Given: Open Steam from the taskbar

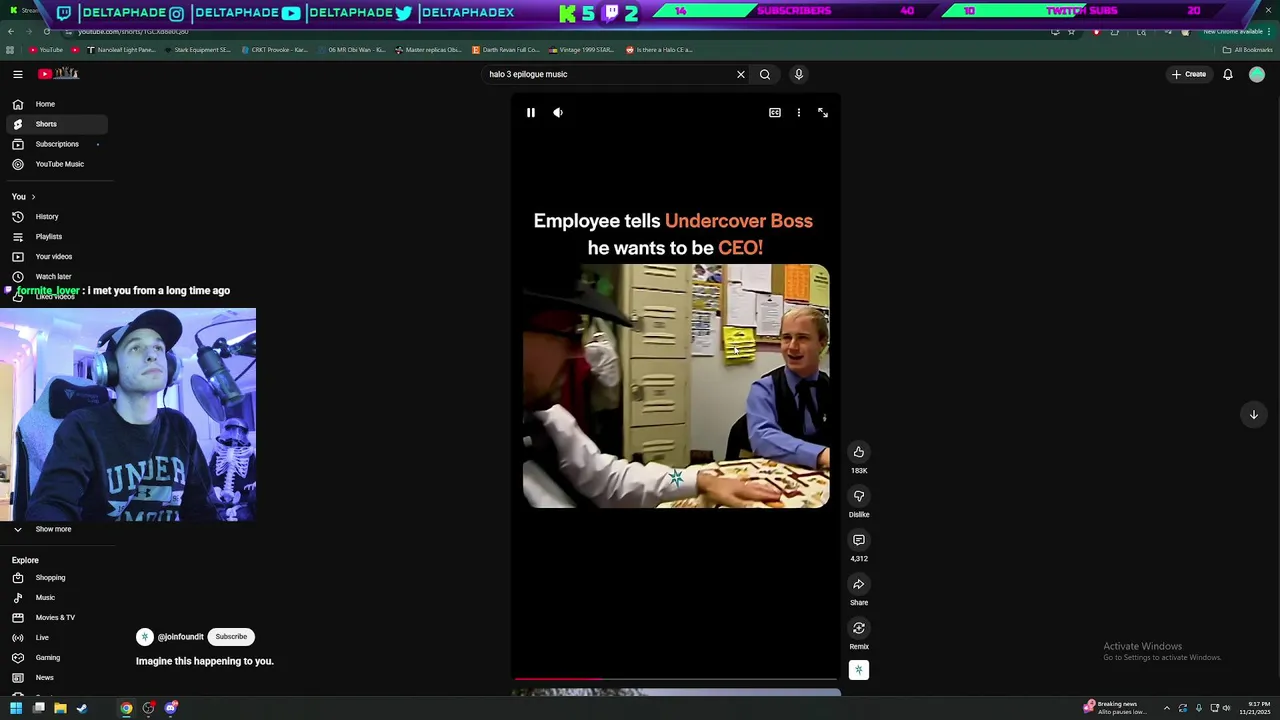Looking at the screenshot, I should point(82,708).
